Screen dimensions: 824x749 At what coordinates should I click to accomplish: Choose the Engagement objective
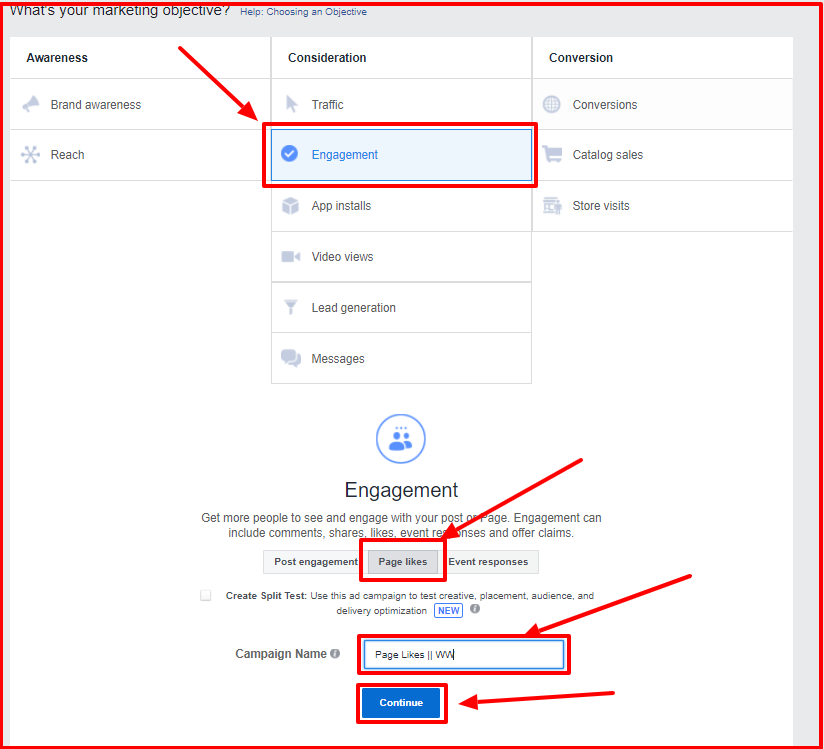pyautogui.click(x=401, y=155)
